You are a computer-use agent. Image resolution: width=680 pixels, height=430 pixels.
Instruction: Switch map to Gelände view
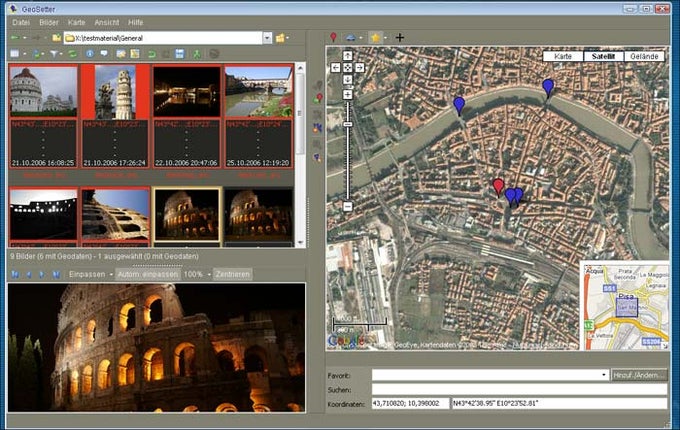pos(643,57)
